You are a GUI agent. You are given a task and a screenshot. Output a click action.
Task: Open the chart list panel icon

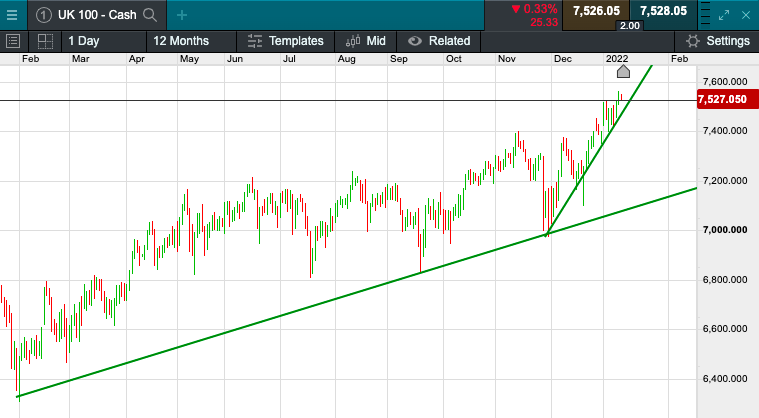coord(14,41)
